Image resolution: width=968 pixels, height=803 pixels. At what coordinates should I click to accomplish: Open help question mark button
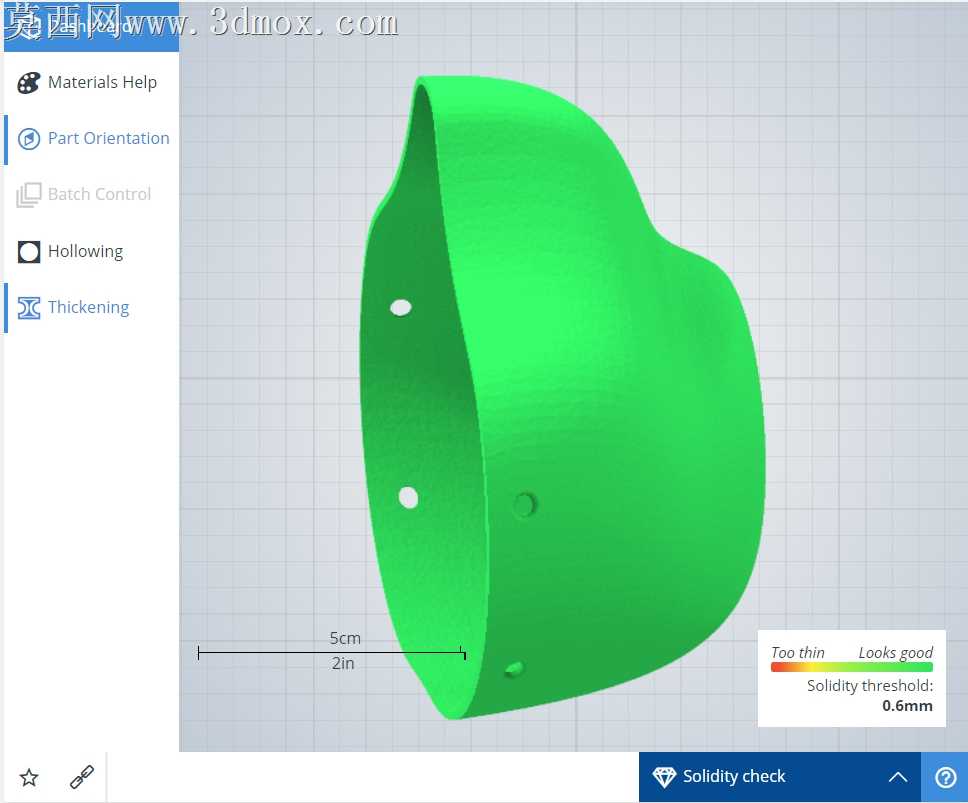tap(945, 777)
